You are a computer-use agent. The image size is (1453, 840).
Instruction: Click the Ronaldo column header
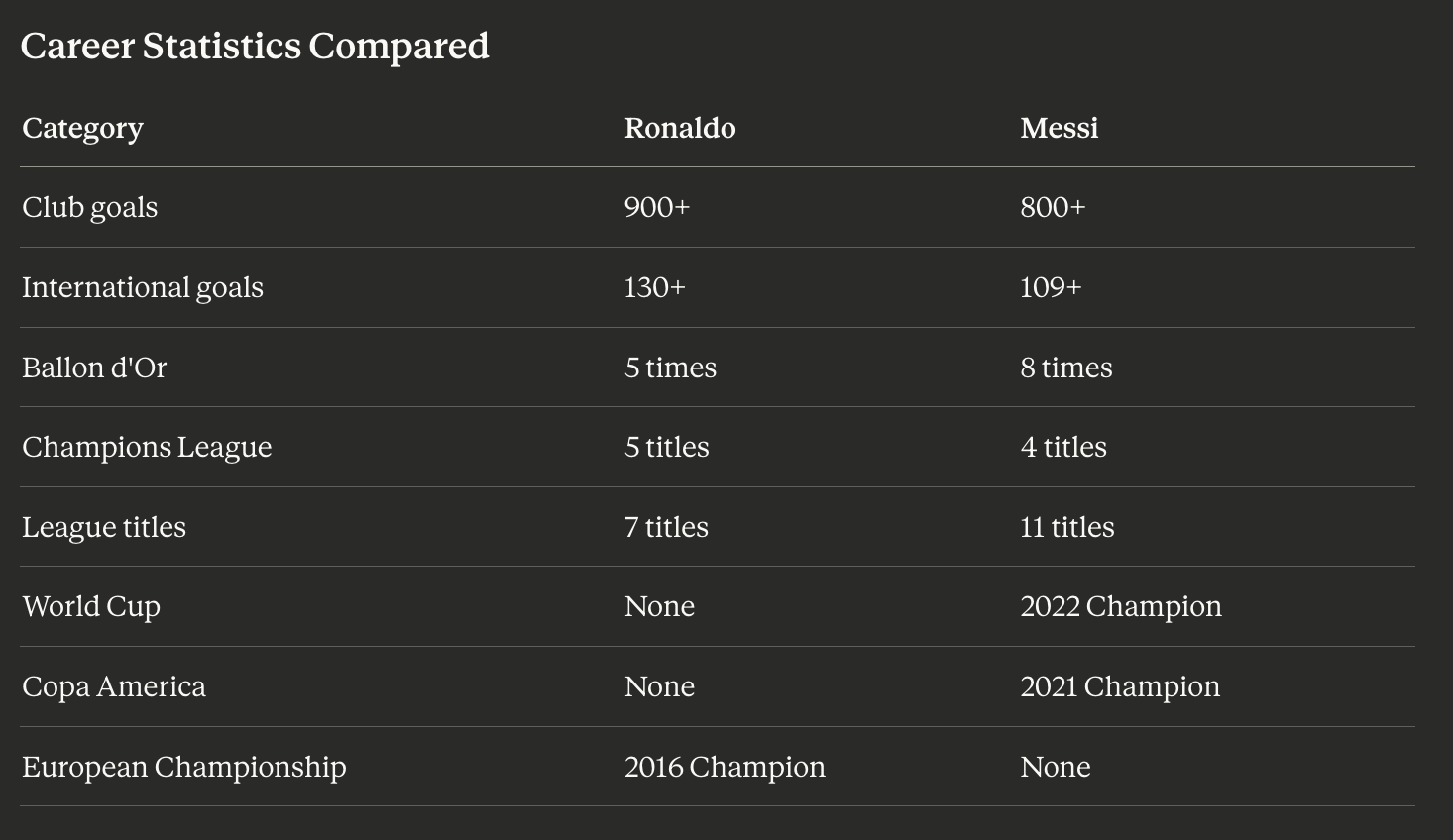pyautogui.click(x=680, y=128)
